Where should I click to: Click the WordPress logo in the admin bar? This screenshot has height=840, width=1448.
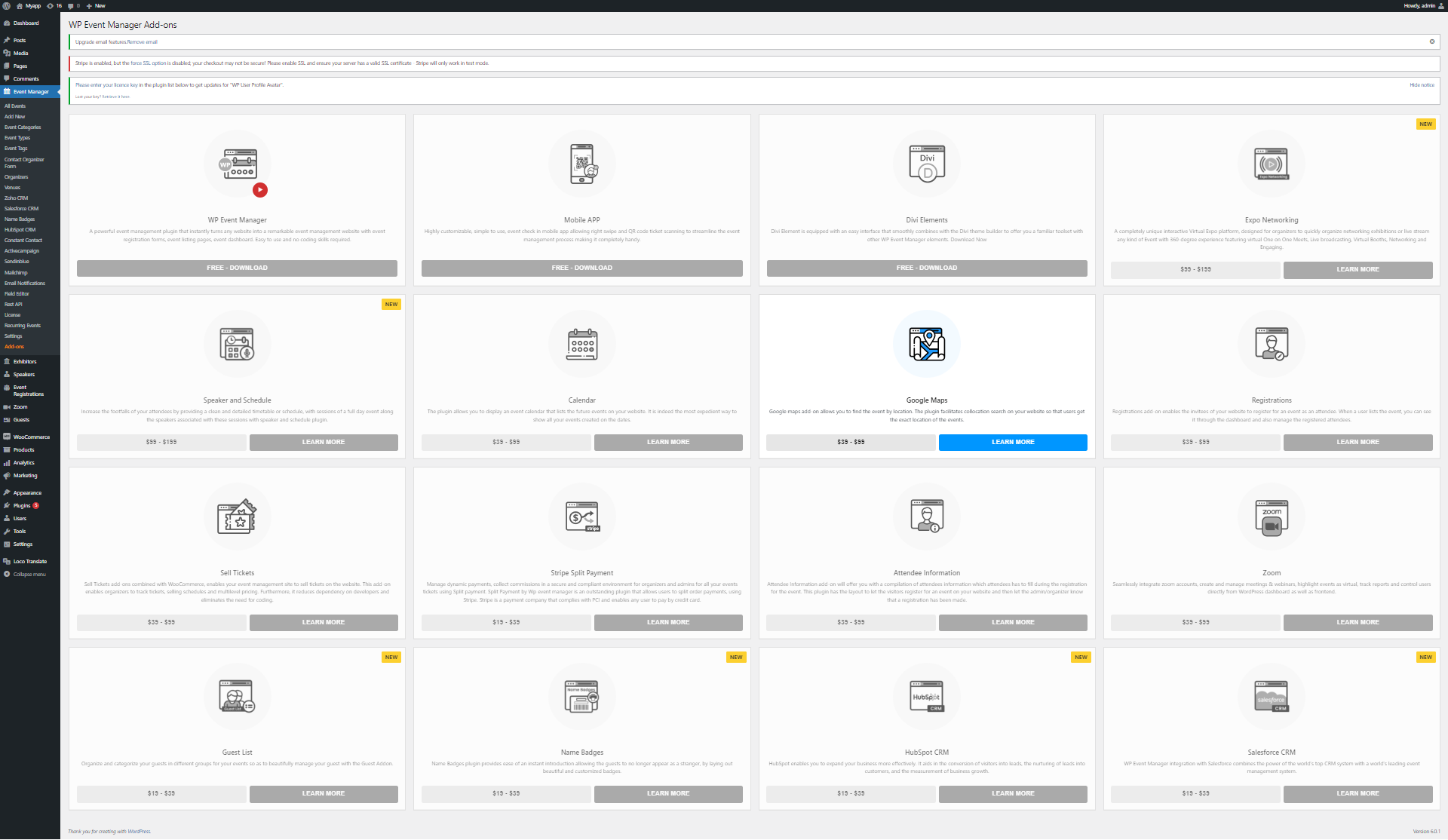[6, 5]
